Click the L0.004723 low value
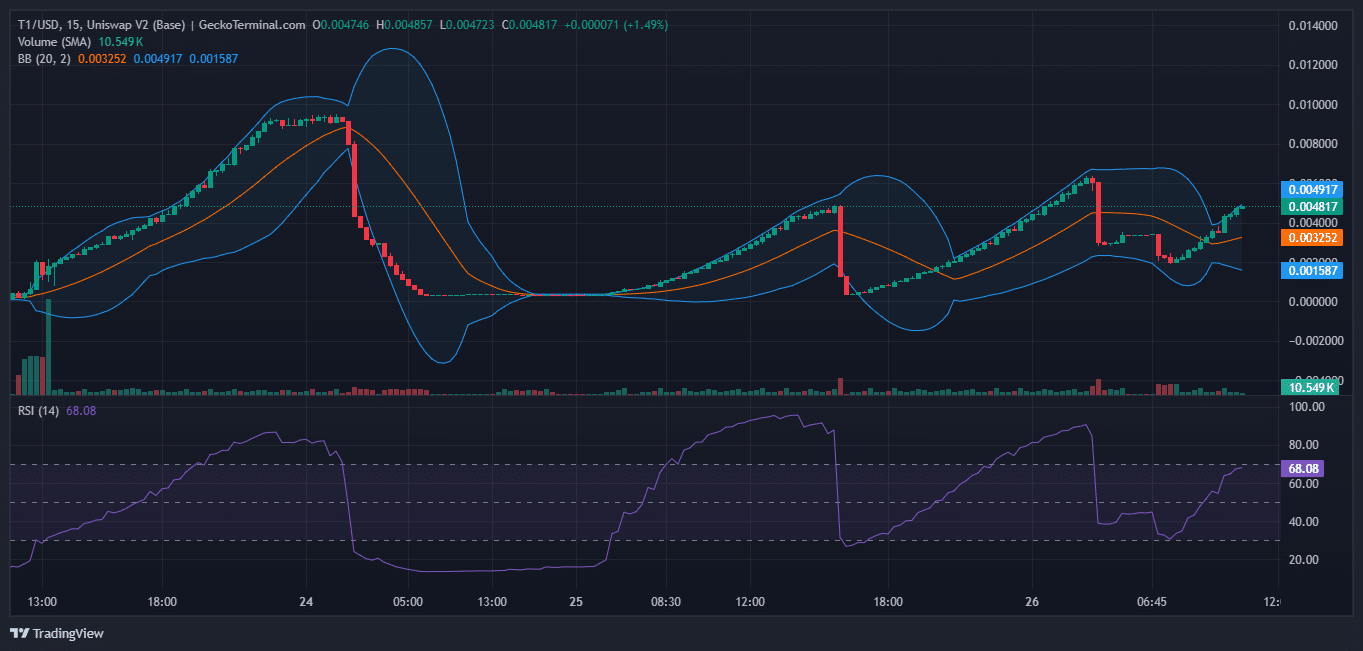Screen dimensions: 1363x651 pyautogui.click(x=466, y=25)
